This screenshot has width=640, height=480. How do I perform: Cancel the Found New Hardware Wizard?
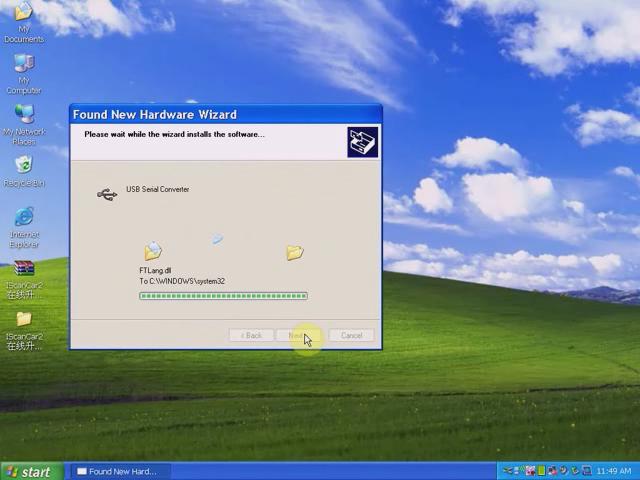tap(351, 335)
